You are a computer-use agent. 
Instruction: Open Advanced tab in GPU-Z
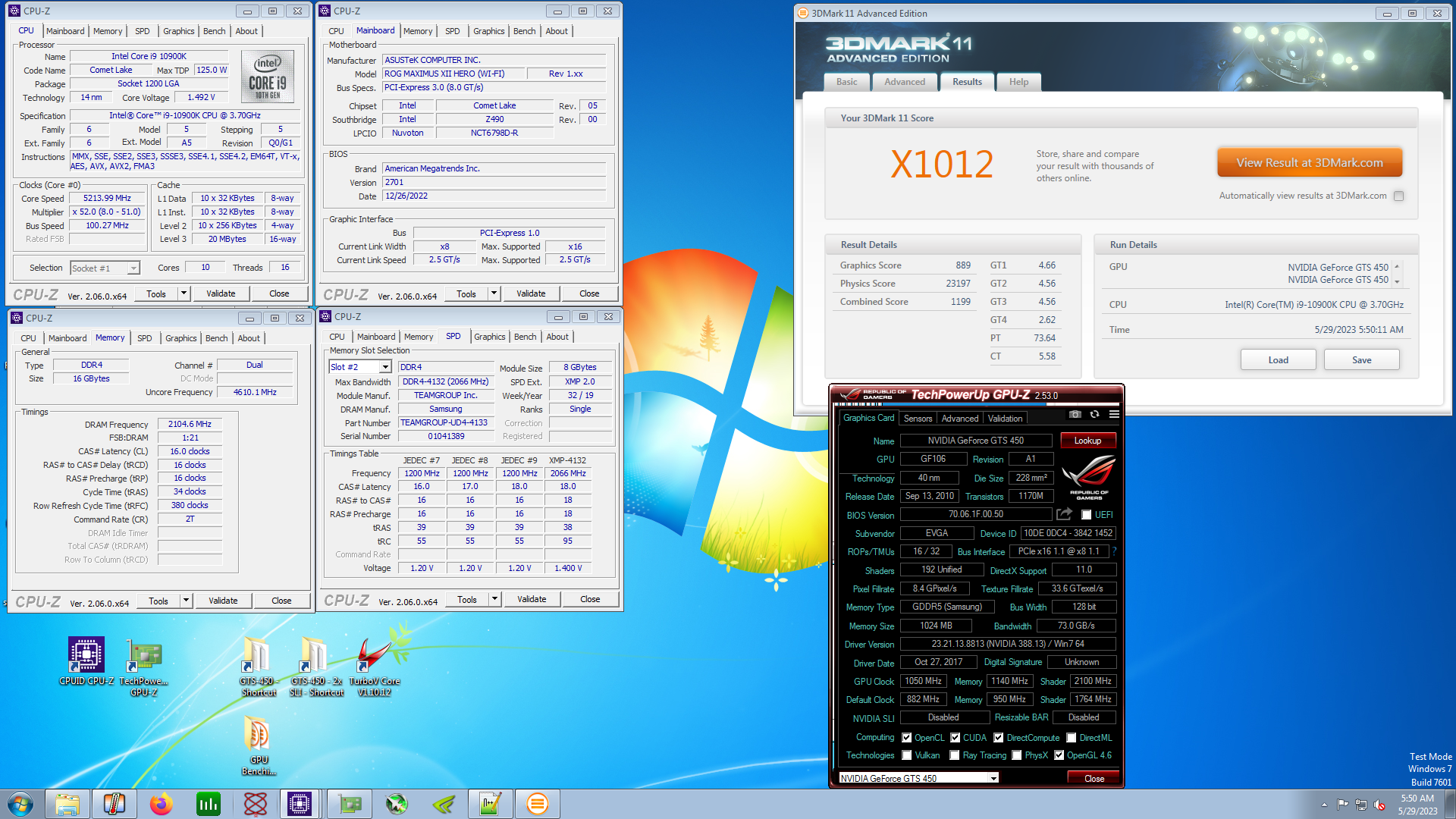pos(960,419)
